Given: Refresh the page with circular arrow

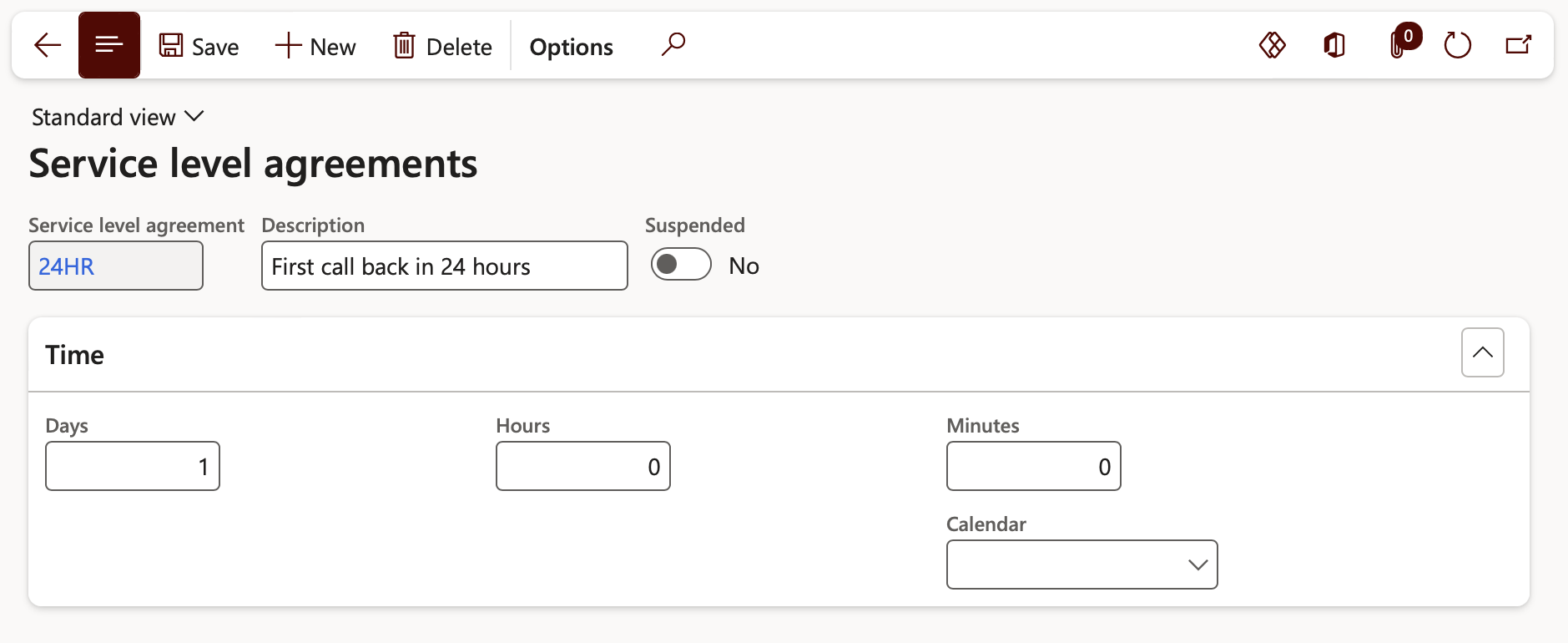Looking at the screenshot, I should tap(1457, 45).
